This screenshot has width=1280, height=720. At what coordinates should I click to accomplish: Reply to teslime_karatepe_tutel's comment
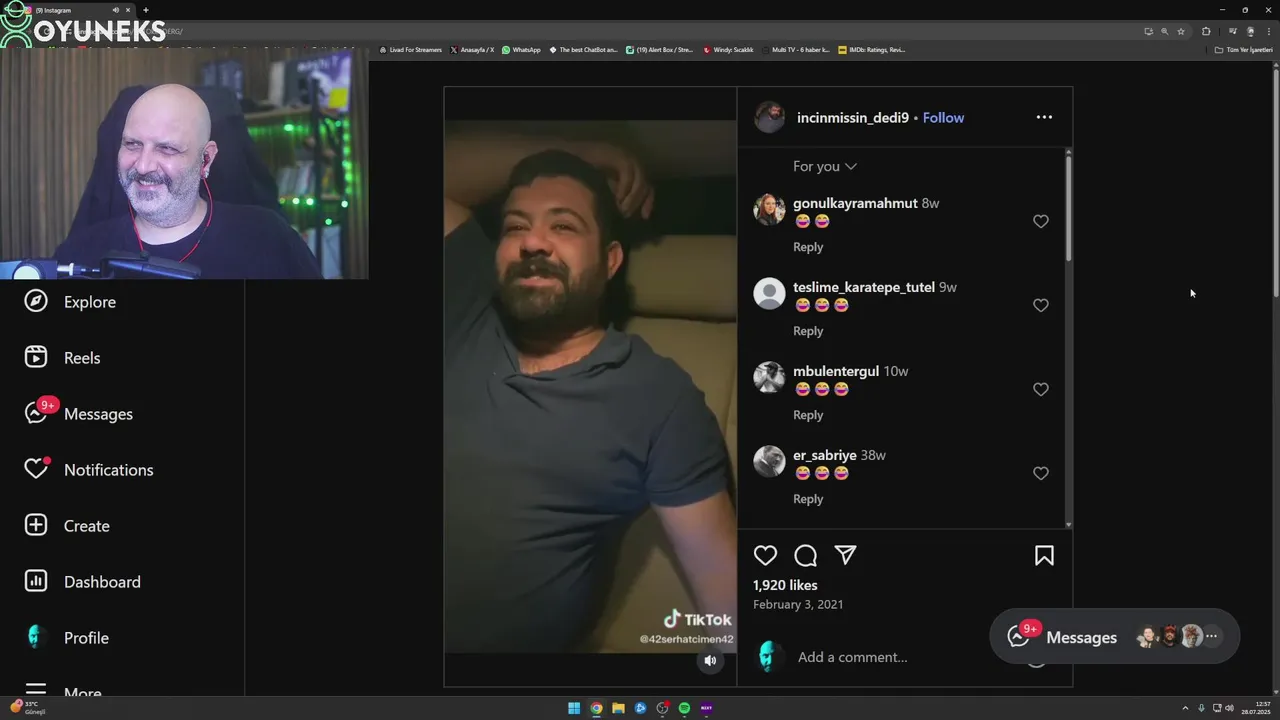(808, 331)
